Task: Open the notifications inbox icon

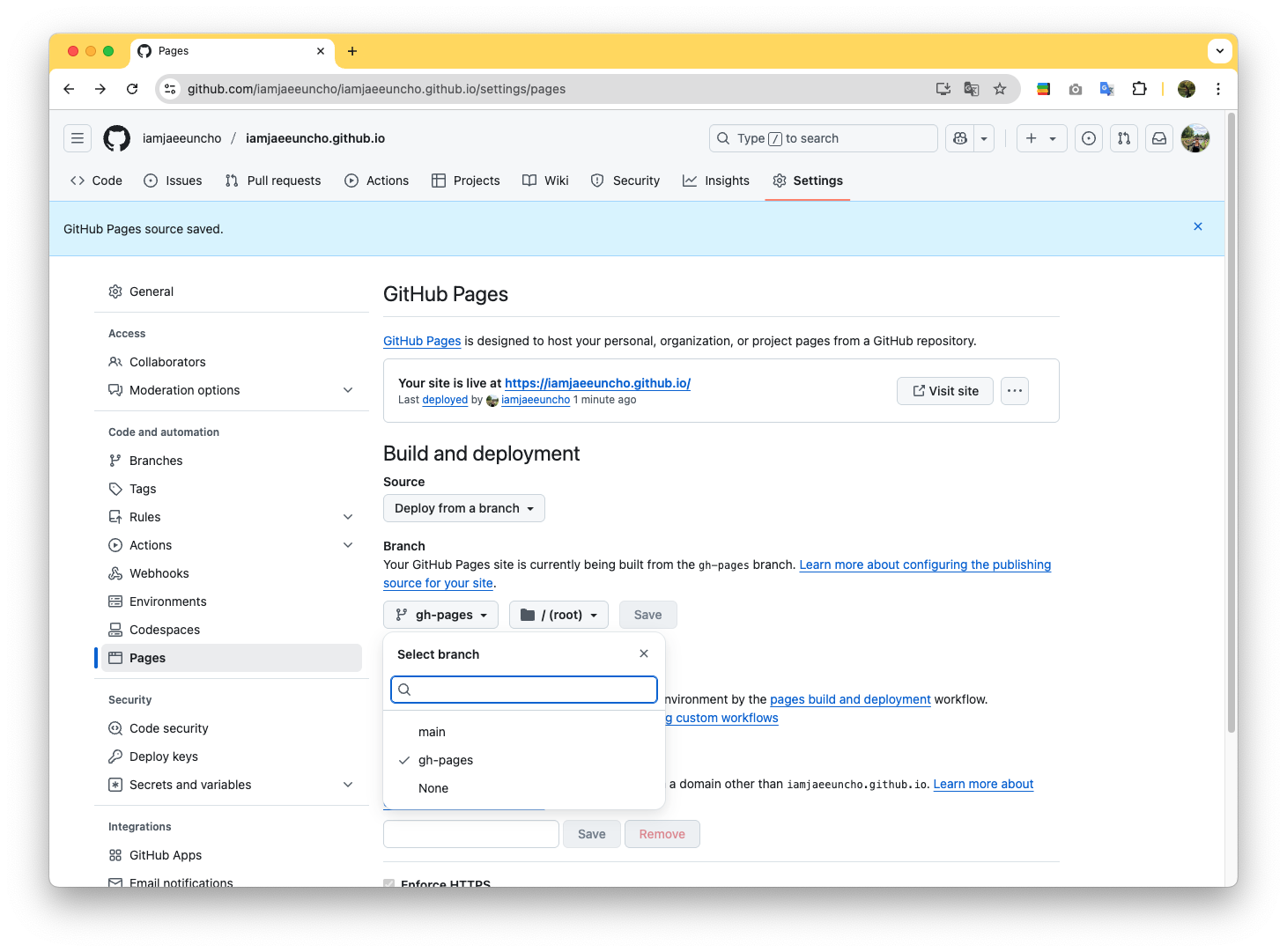Action: (x=1159, y=138)
